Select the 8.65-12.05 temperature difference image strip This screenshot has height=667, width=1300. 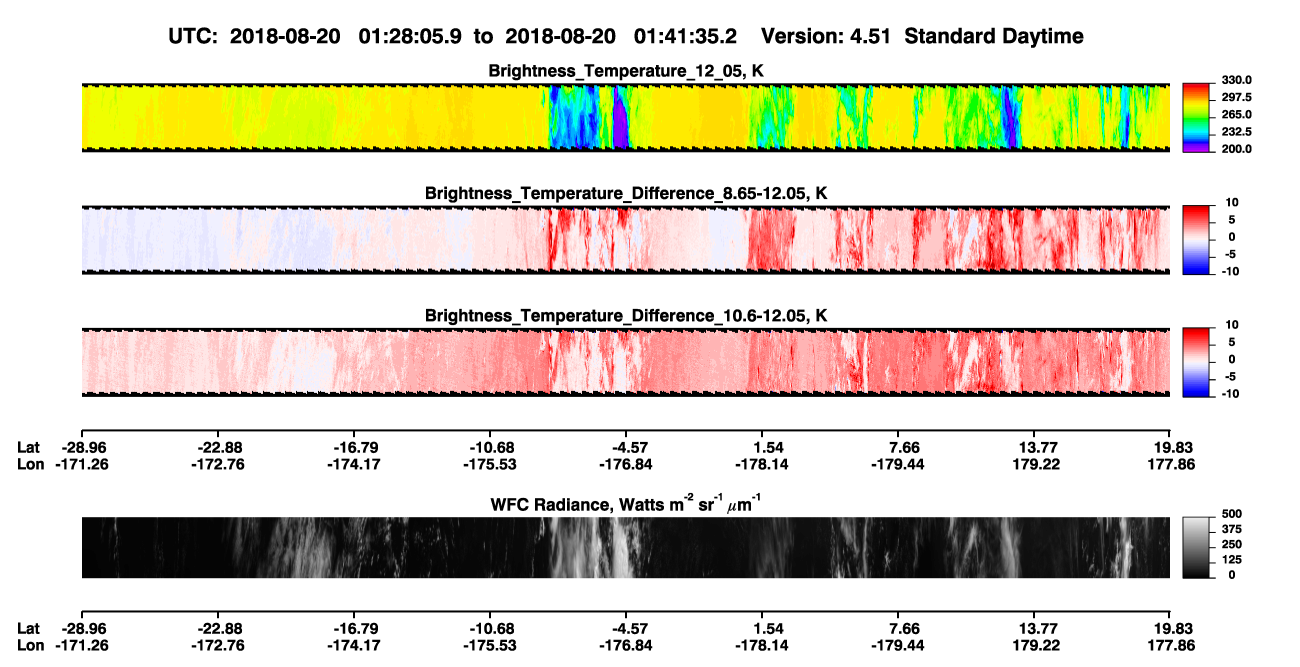[625, 239]
